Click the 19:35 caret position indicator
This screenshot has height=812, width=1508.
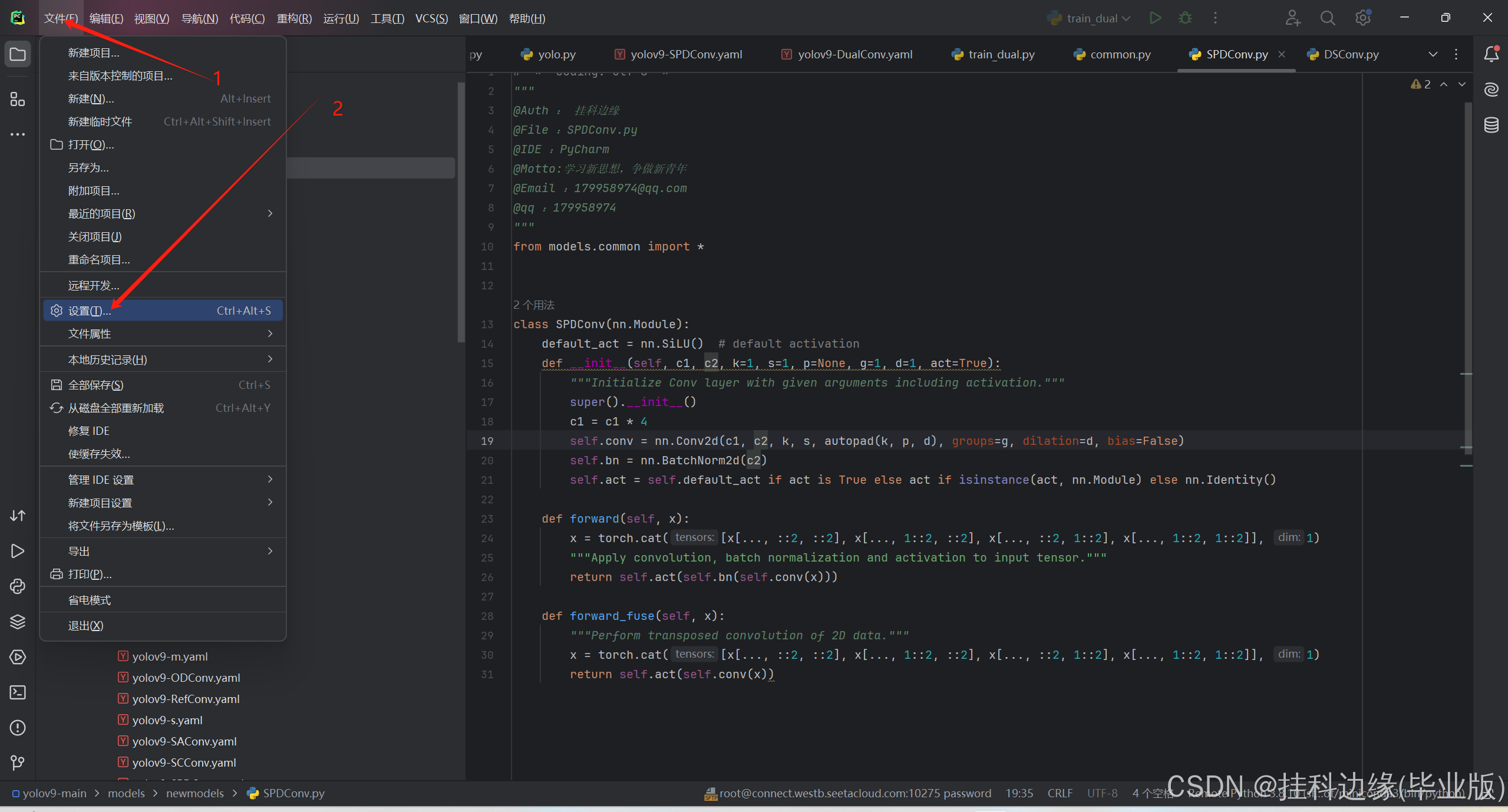click(1019, 793)
